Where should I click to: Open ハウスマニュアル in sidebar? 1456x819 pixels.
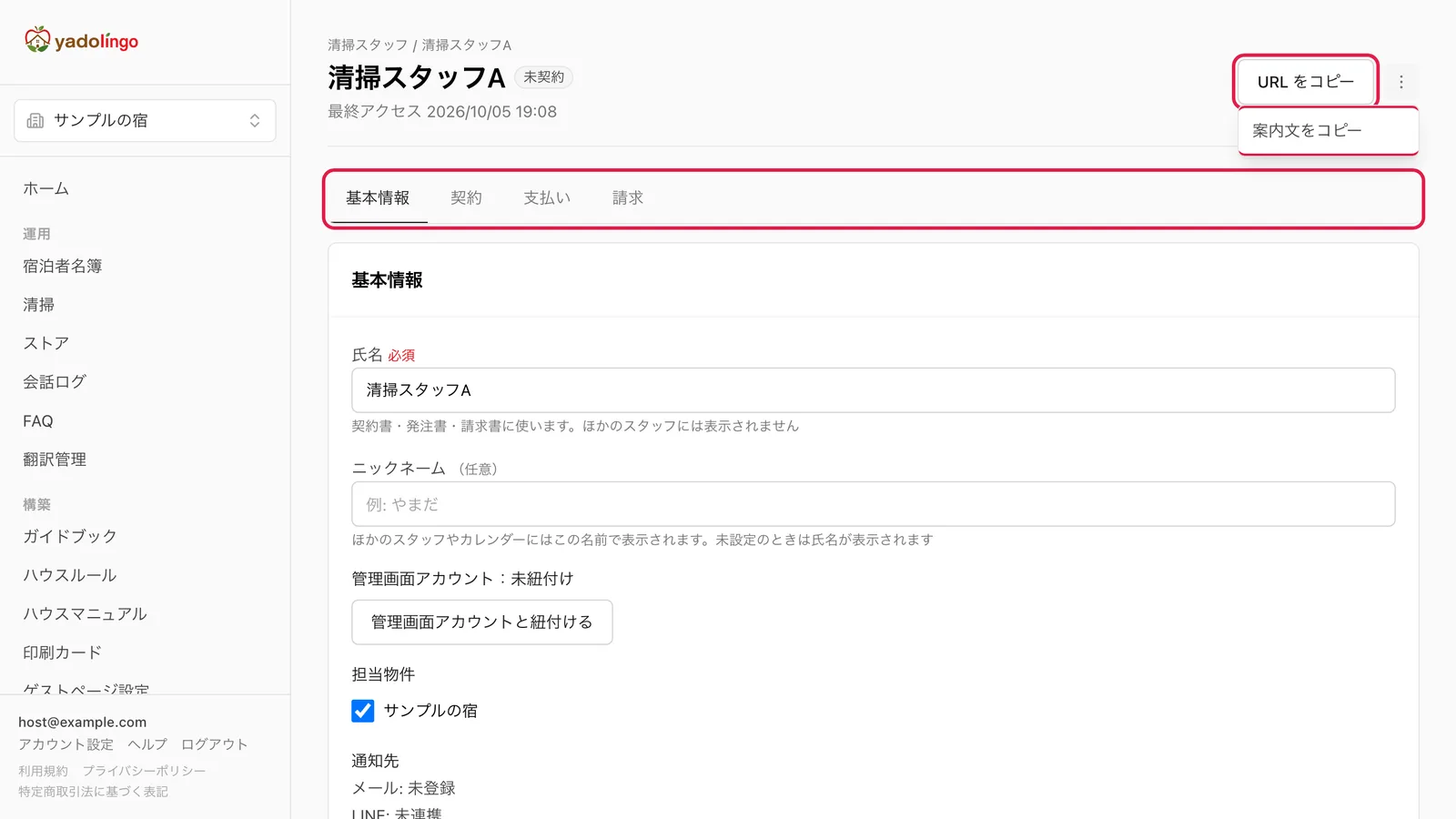(x=86, y=614)
